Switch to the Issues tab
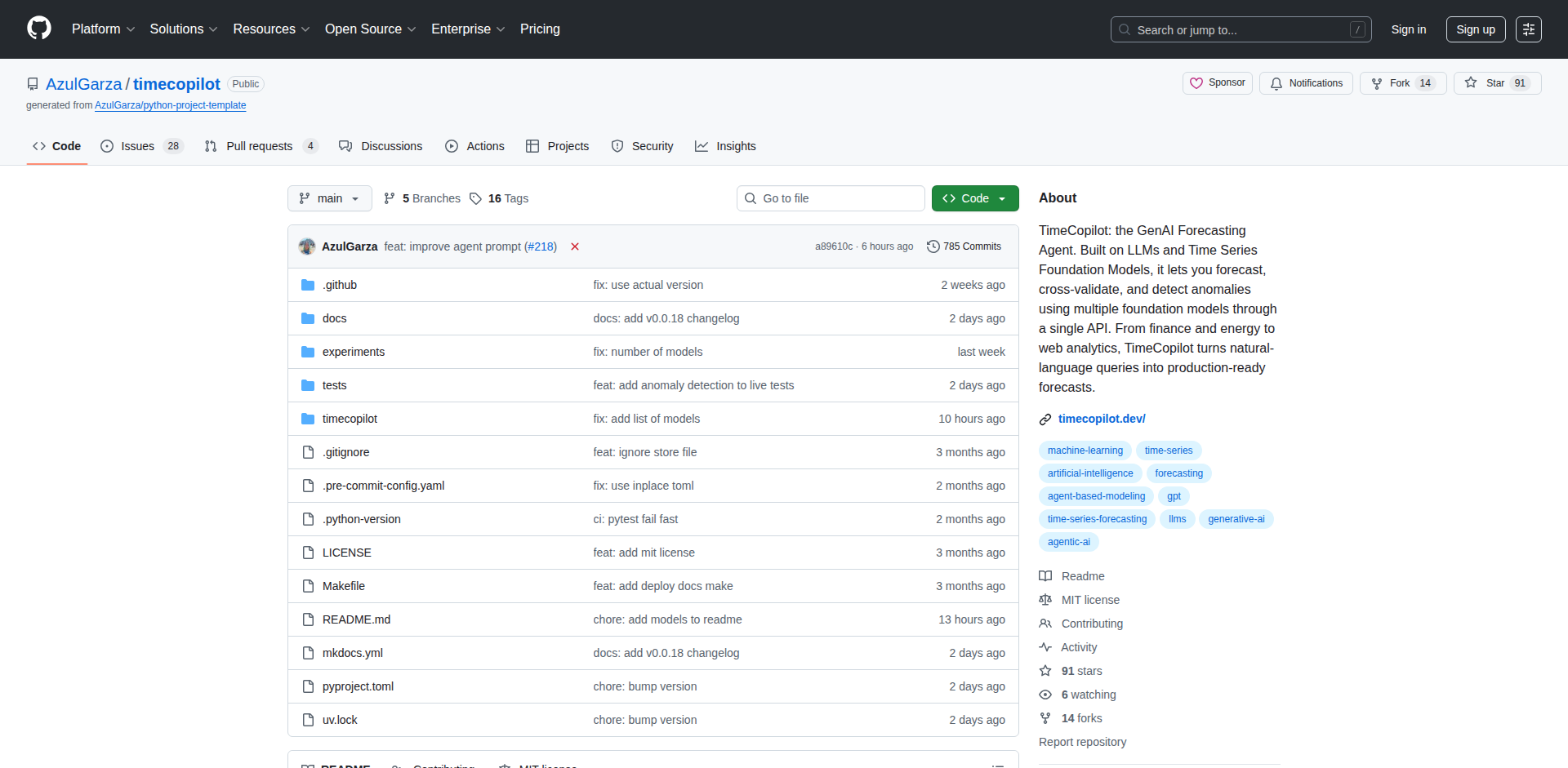The width and height of the screenshot is (1568, 768). pos(142,146)
